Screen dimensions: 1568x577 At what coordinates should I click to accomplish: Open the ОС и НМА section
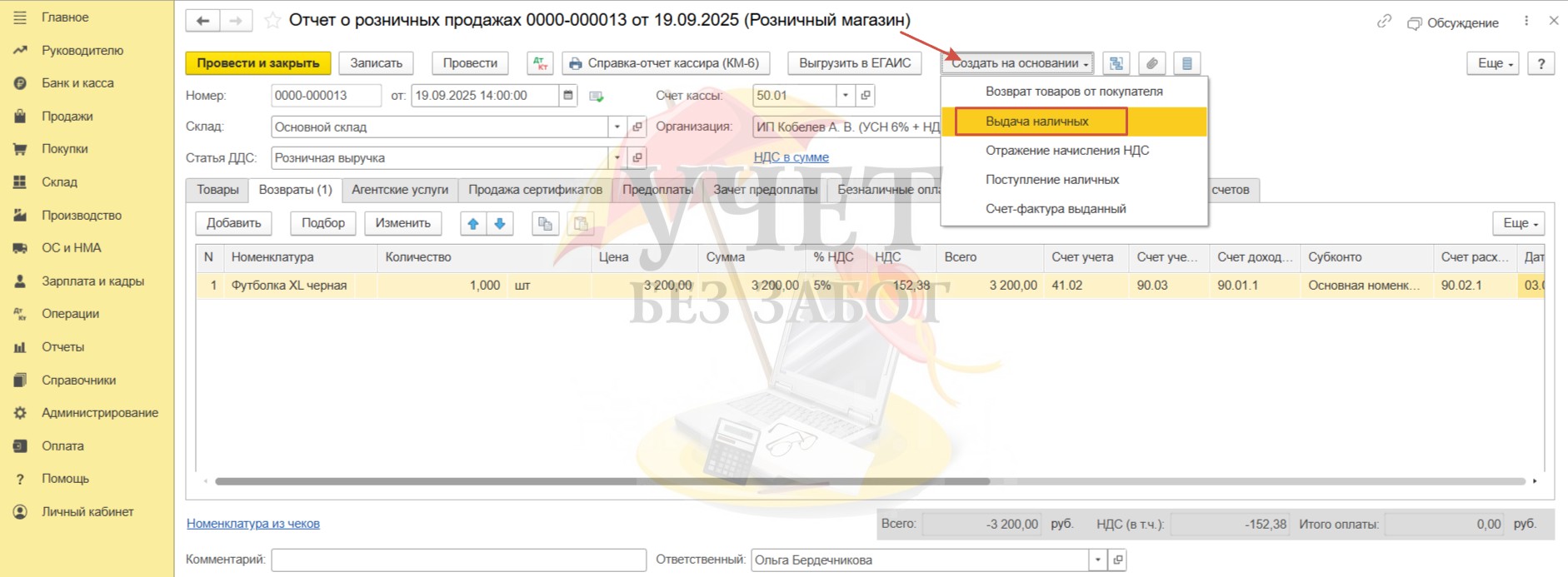tap(71, 247)
